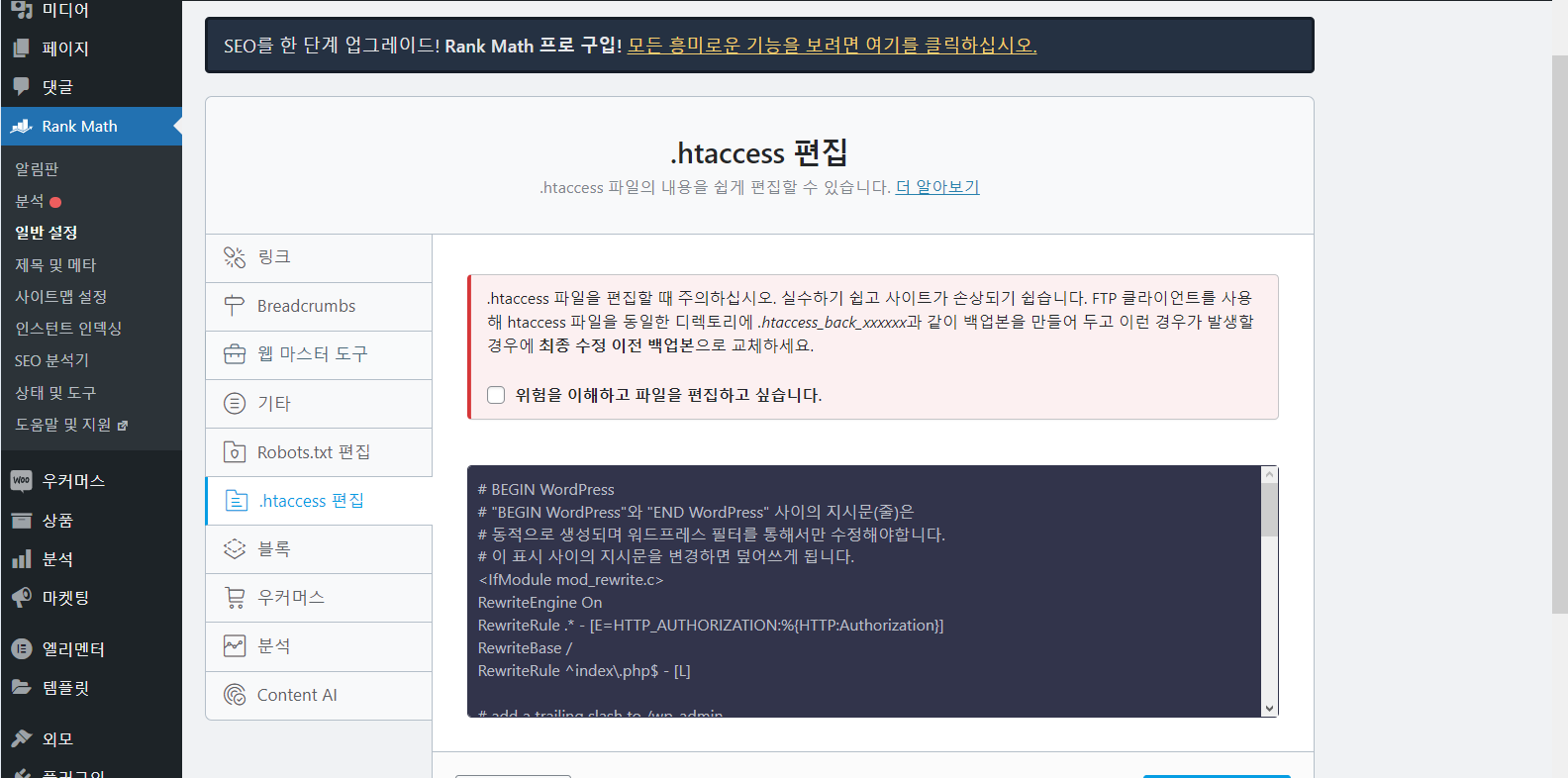The width and height of the screenshot is (1568, 778).
Task: Click the 분석 bar chart icon in admin sidebar
Action: (x=22, y=559)
